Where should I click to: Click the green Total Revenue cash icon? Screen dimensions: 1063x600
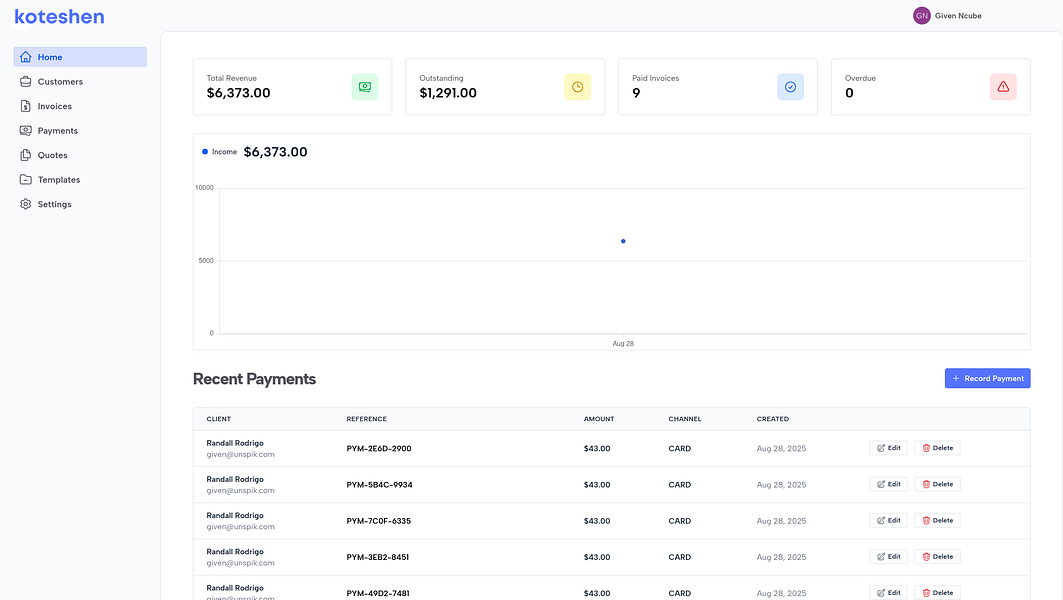pos(364,87)
